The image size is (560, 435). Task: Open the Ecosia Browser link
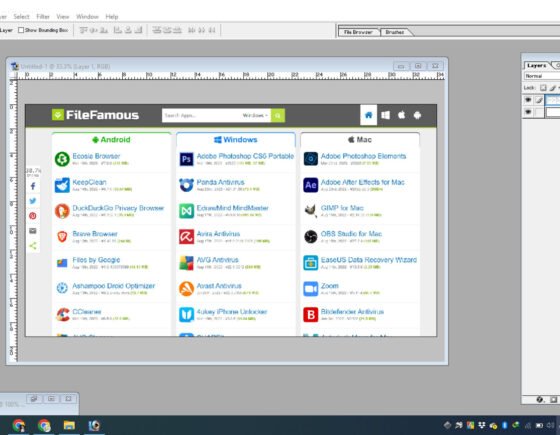tap(96, 156)
